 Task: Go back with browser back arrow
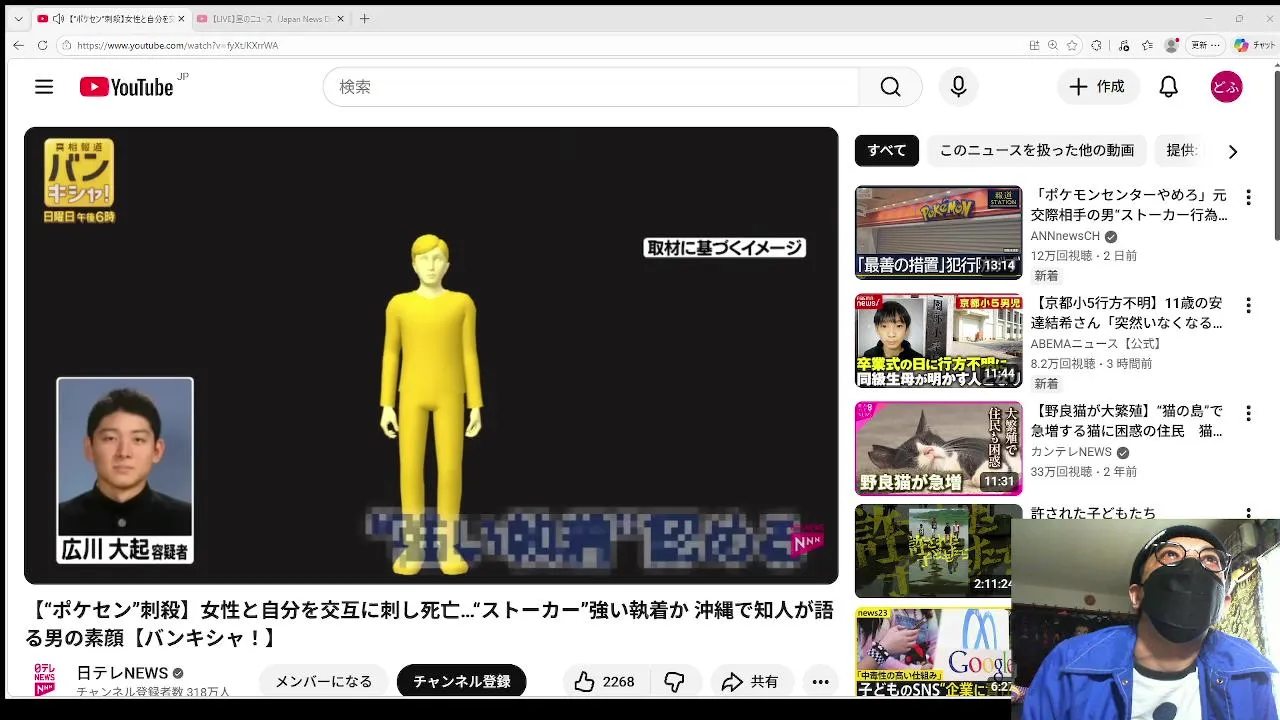(x=18, y=45)
